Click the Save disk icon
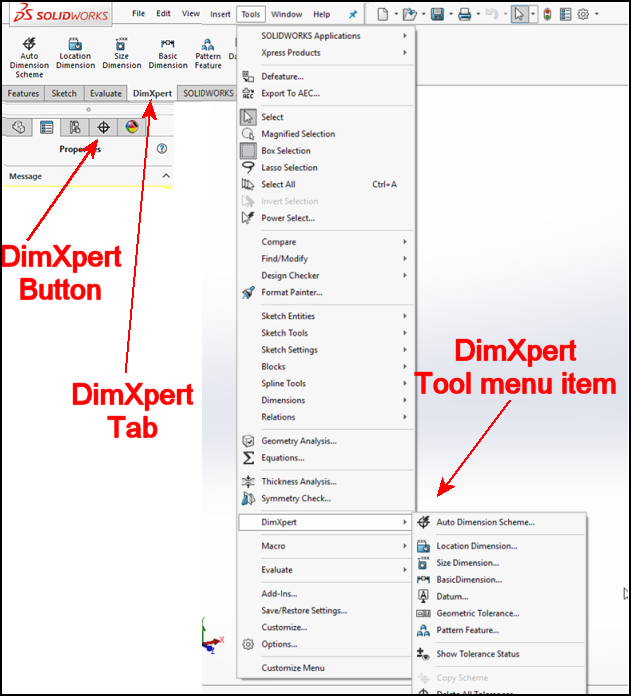 438,14
